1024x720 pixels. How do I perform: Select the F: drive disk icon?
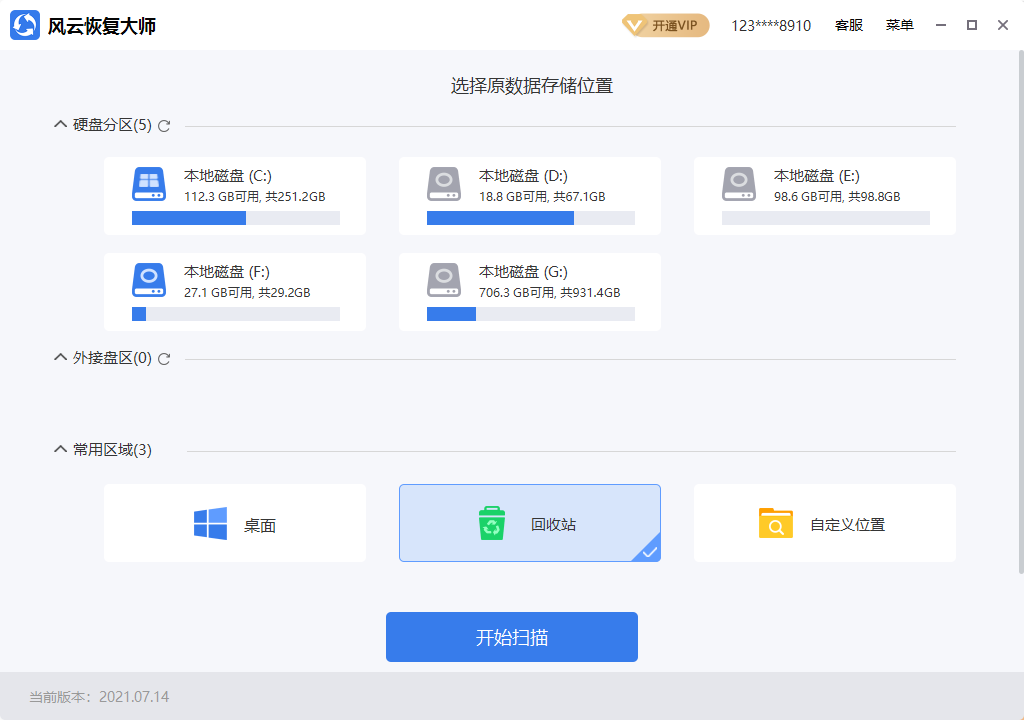click(x=149, y=280)
